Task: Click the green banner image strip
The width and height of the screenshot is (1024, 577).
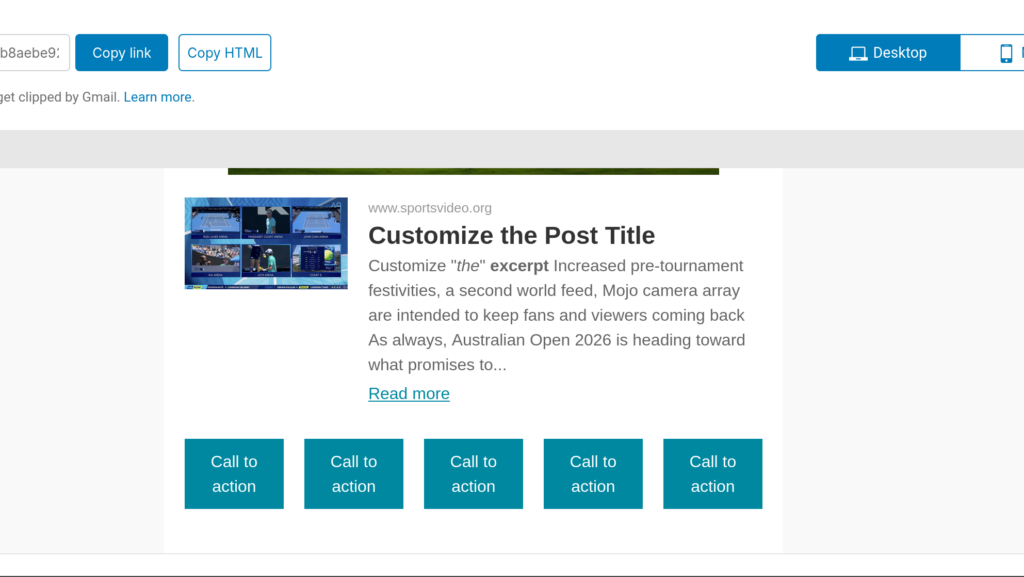Action: (473, 171)
